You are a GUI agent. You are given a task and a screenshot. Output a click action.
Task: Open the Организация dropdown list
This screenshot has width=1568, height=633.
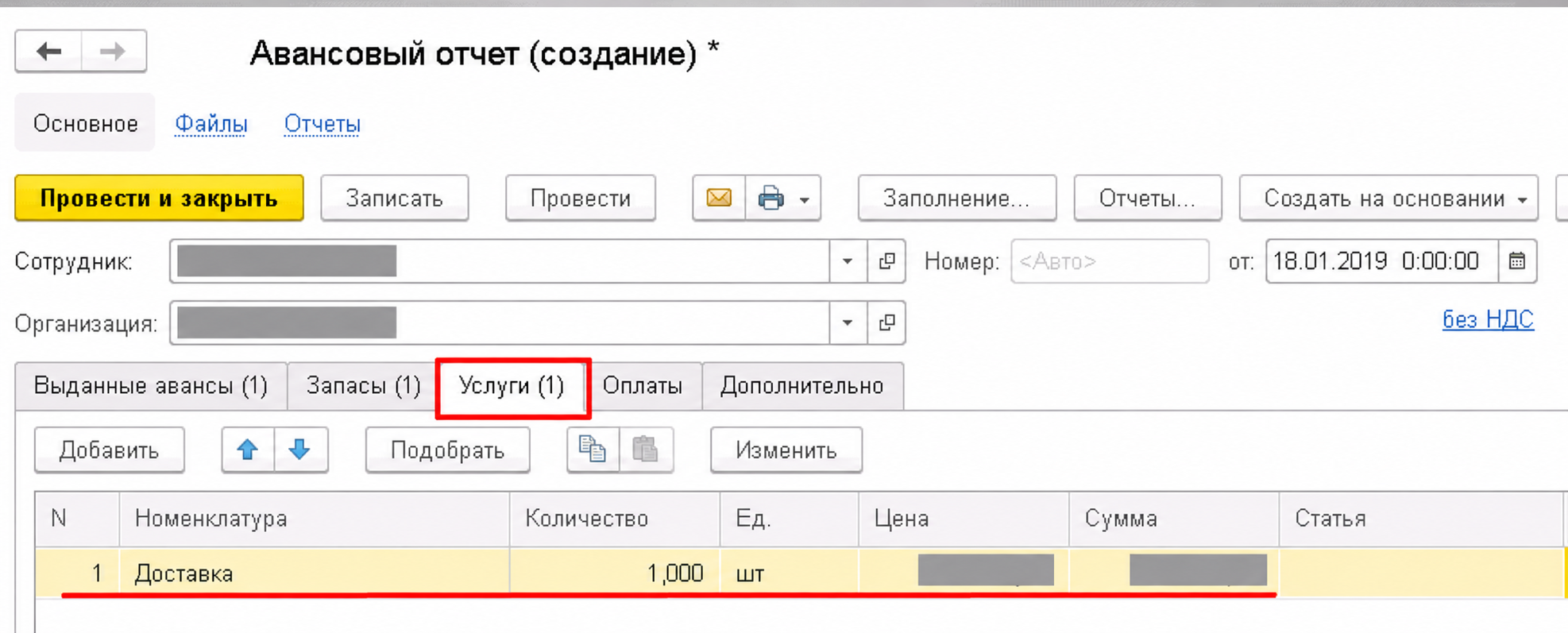pyautogui.click(x=848, y=322)
